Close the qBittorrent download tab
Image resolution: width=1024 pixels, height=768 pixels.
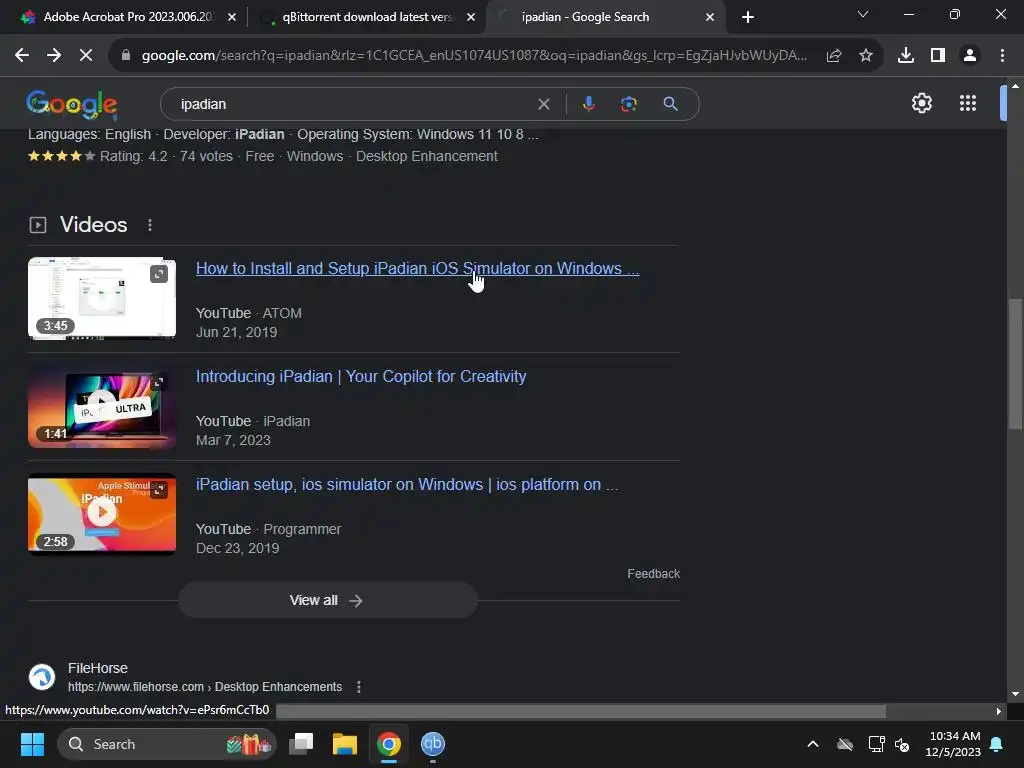click(471, 17)
